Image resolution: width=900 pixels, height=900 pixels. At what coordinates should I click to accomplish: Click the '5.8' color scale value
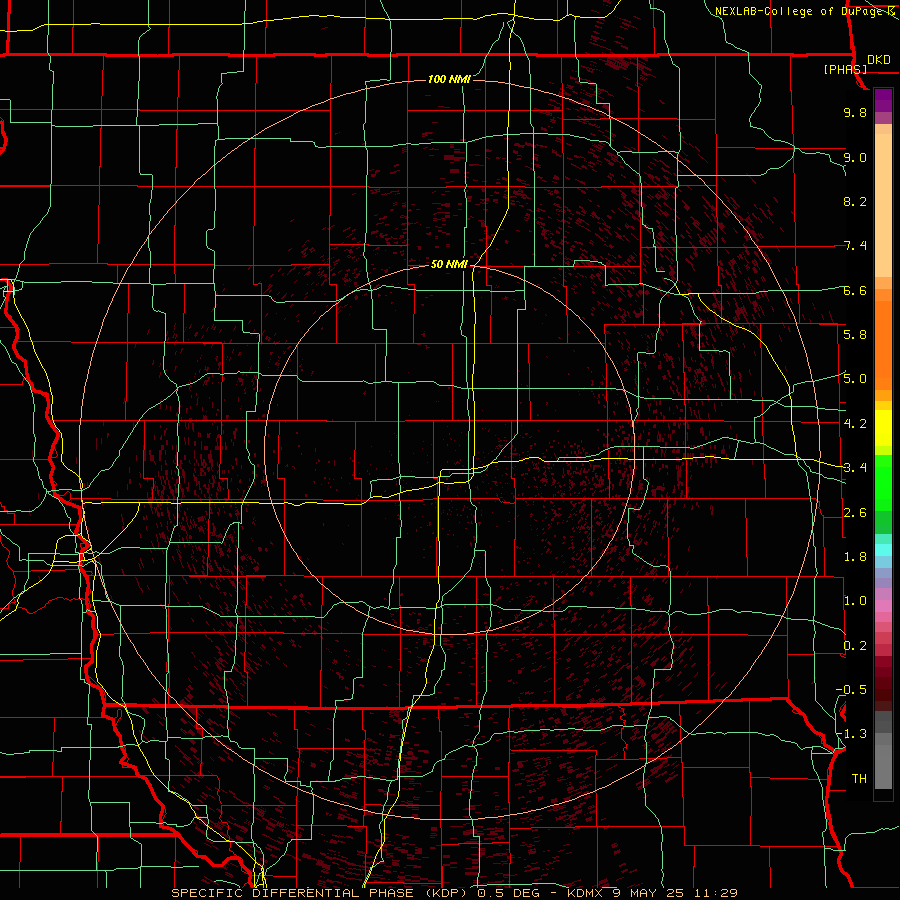click(x=855, y=335)
